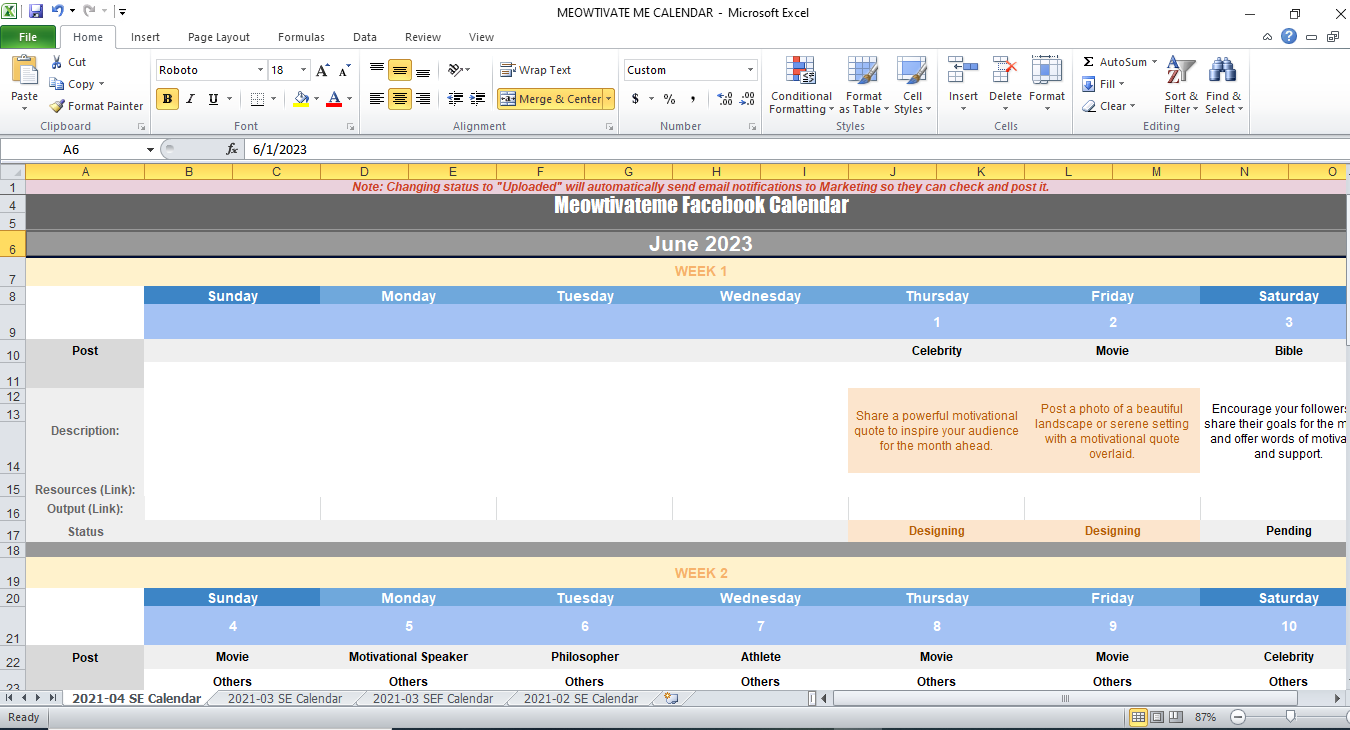
Task: Click the Copy icon
Action: (x=57, y=84)
